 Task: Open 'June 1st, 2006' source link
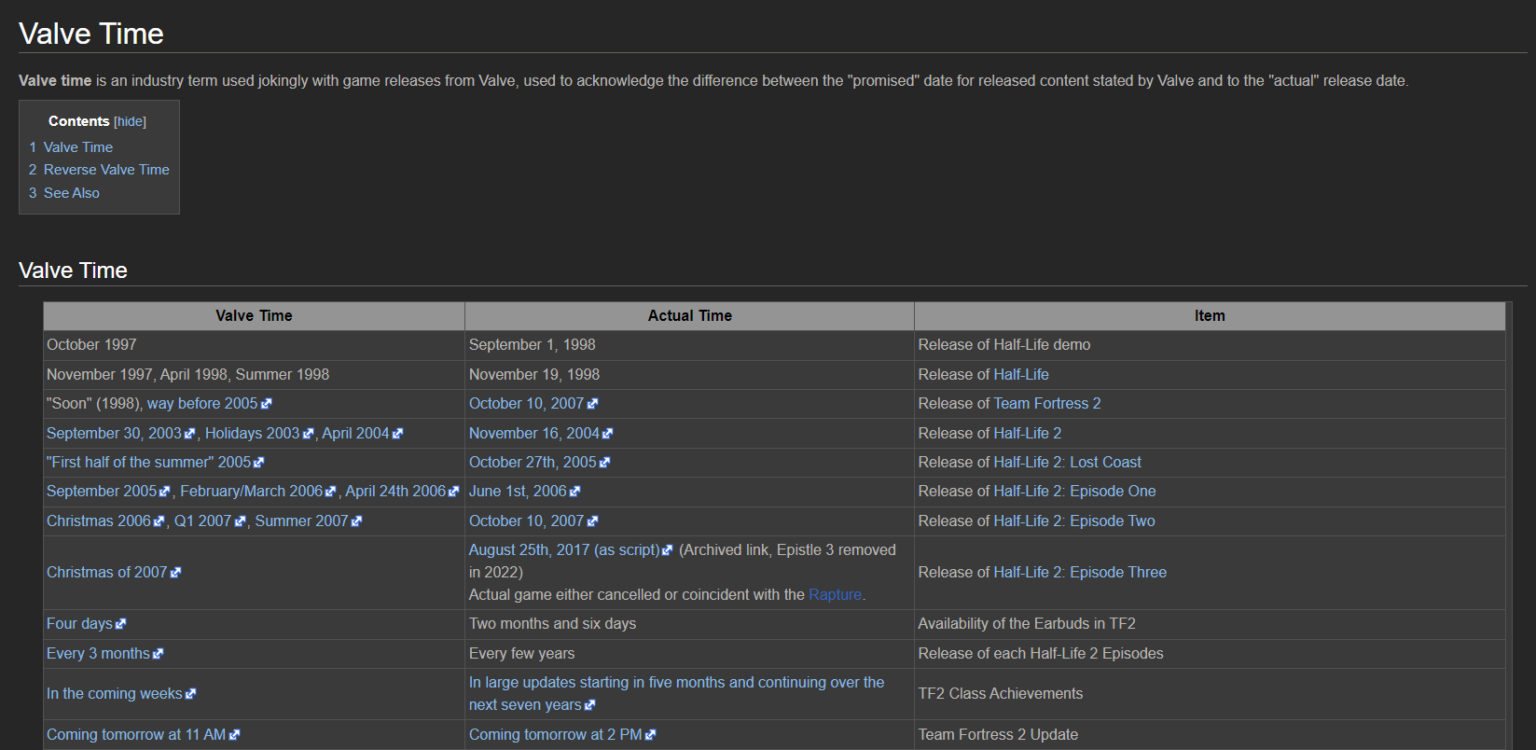pyautogui.click(x=517, y=491)
